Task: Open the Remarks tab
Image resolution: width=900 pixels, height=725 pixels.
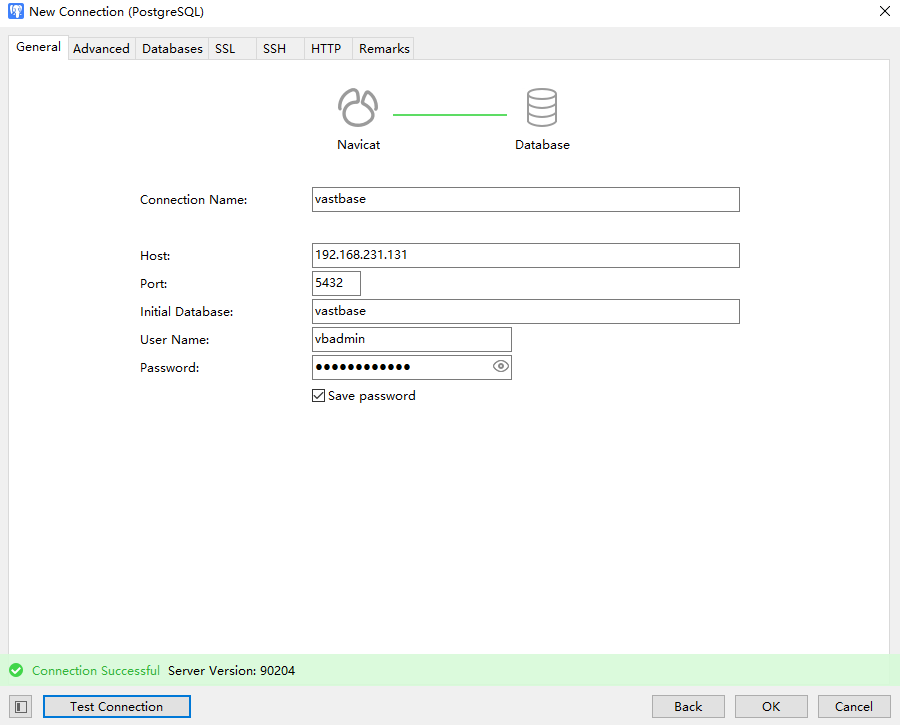Action: (383, 49)
